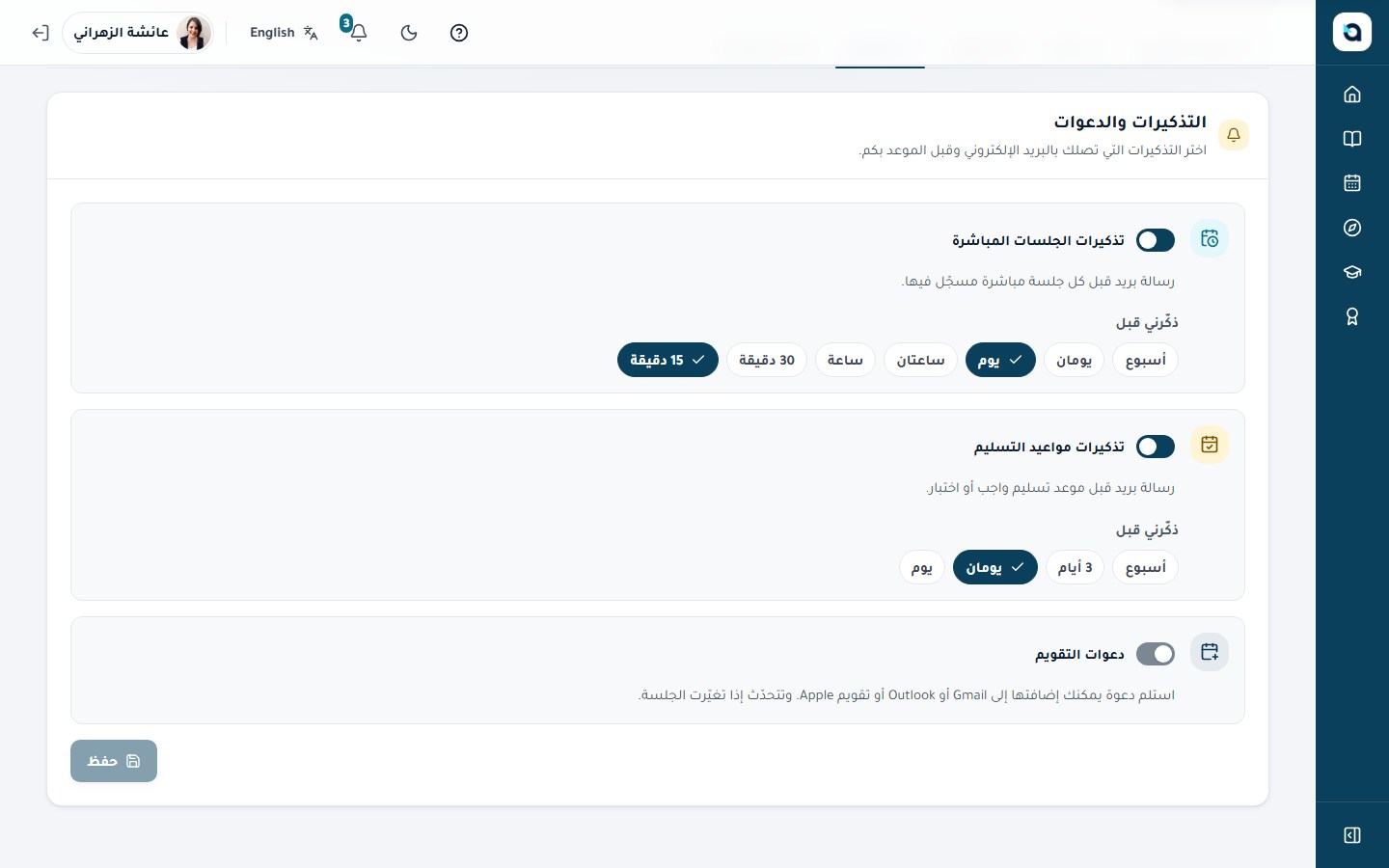Open the Home icon in sidebar
Image resolution: width=1389 pixels, height=868 pixels.
click(1352, 95)
